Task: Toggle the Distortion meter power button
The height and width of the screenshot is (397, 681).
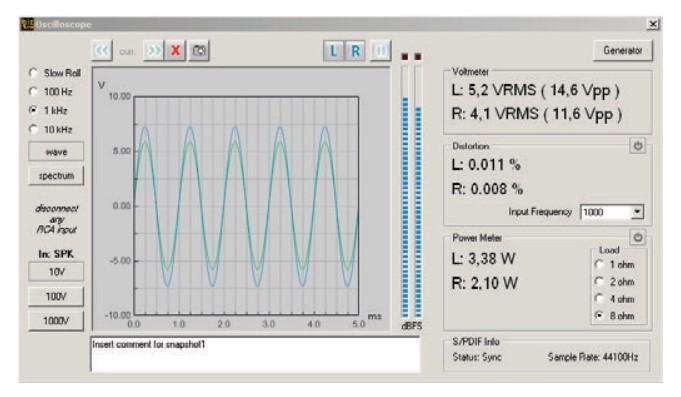Action: [x=638, y=146]
